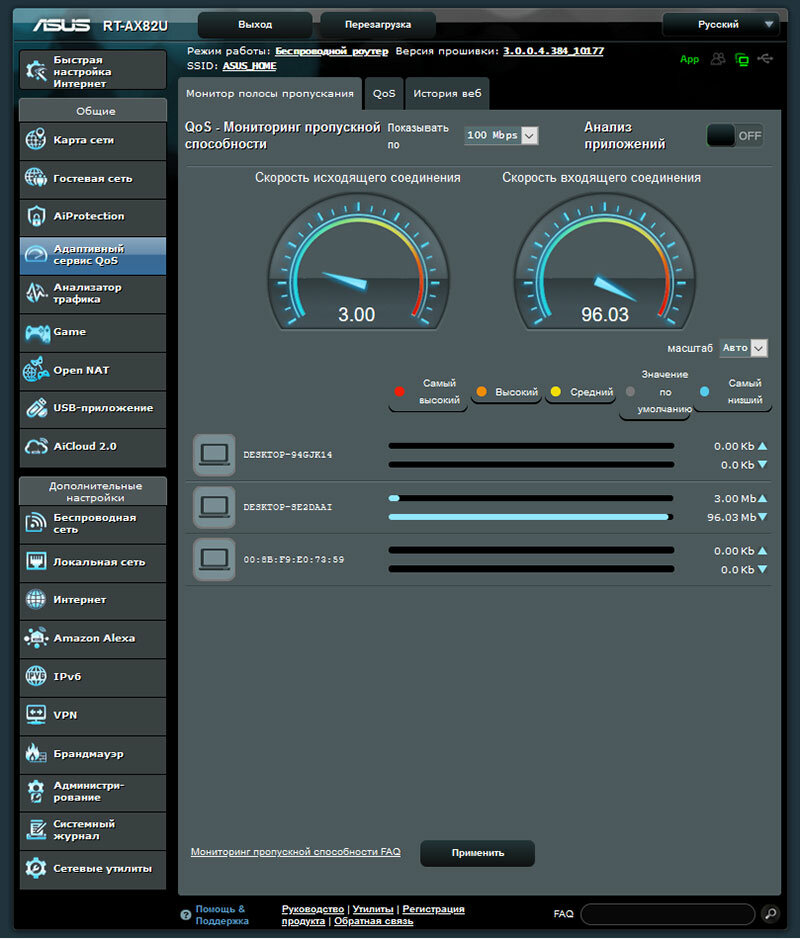Click the FAQ search magnifier icon
800x940 pixels.
point(770,913)
